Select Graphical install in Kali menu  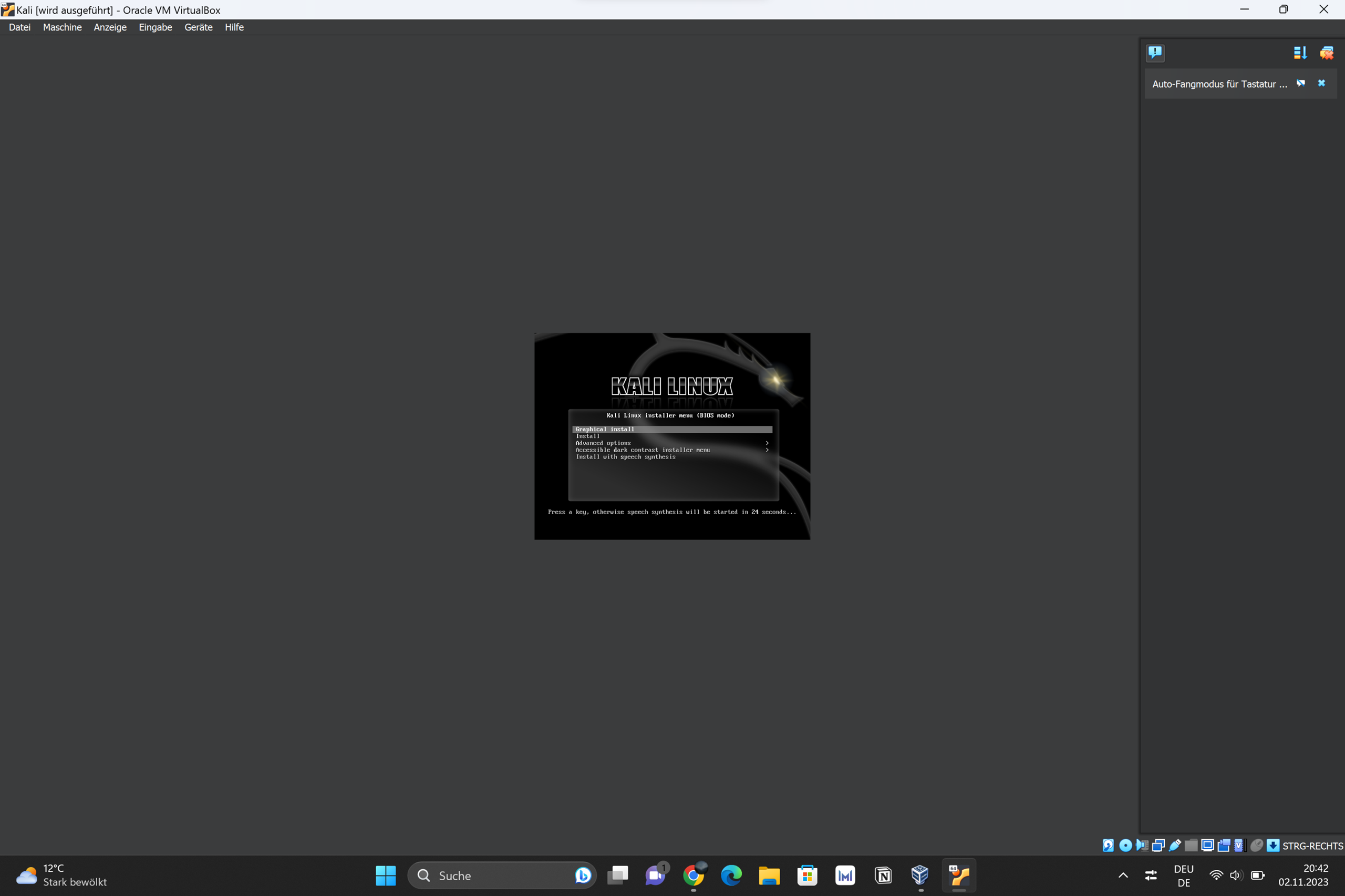672,429
